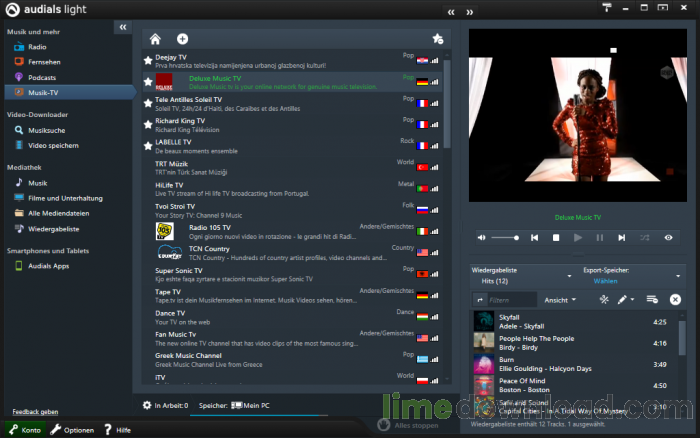The image size is (700, 438).
Task: Select People Help The People track
Action: (x=575, y=343)
